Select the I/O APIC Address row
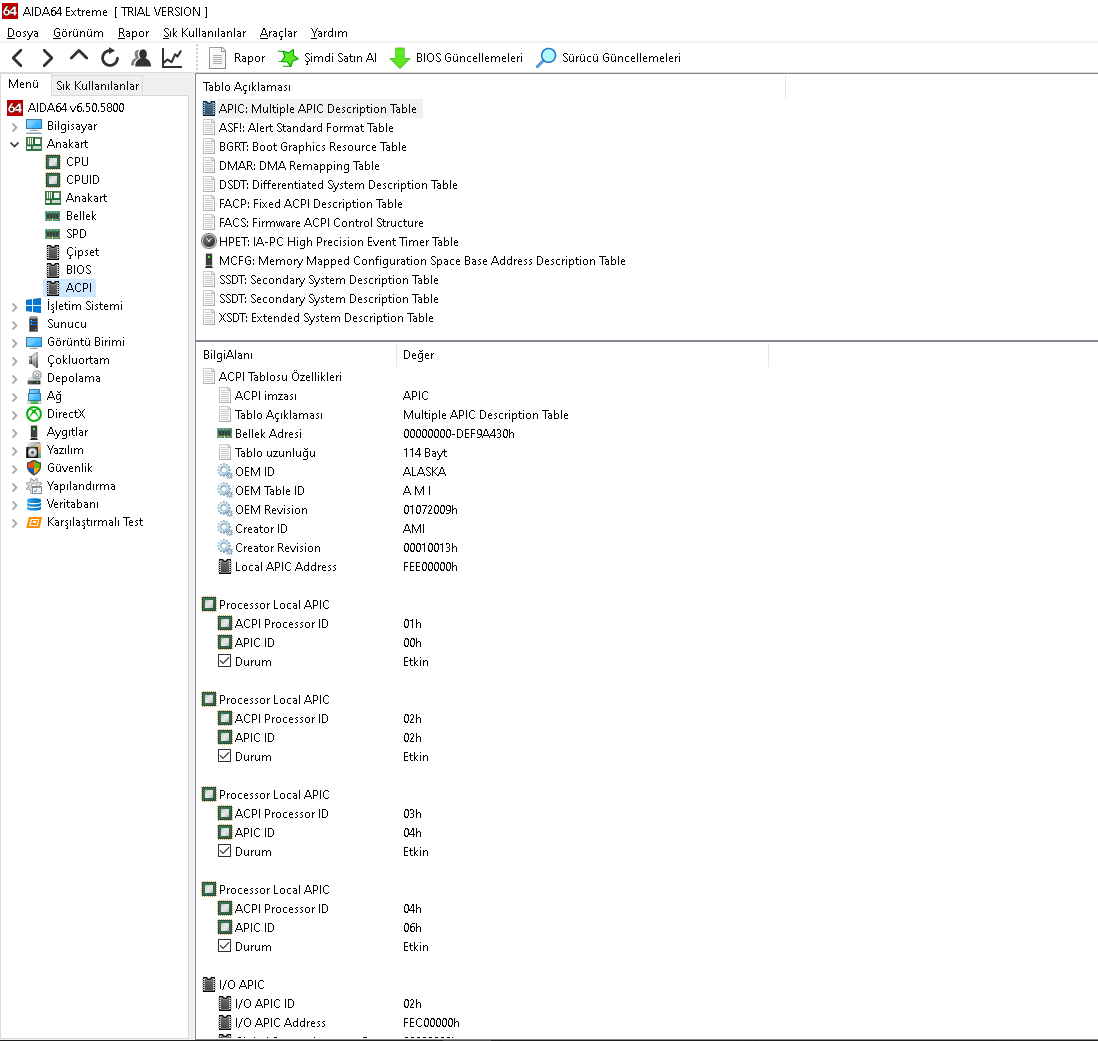 pos(339,1023)
